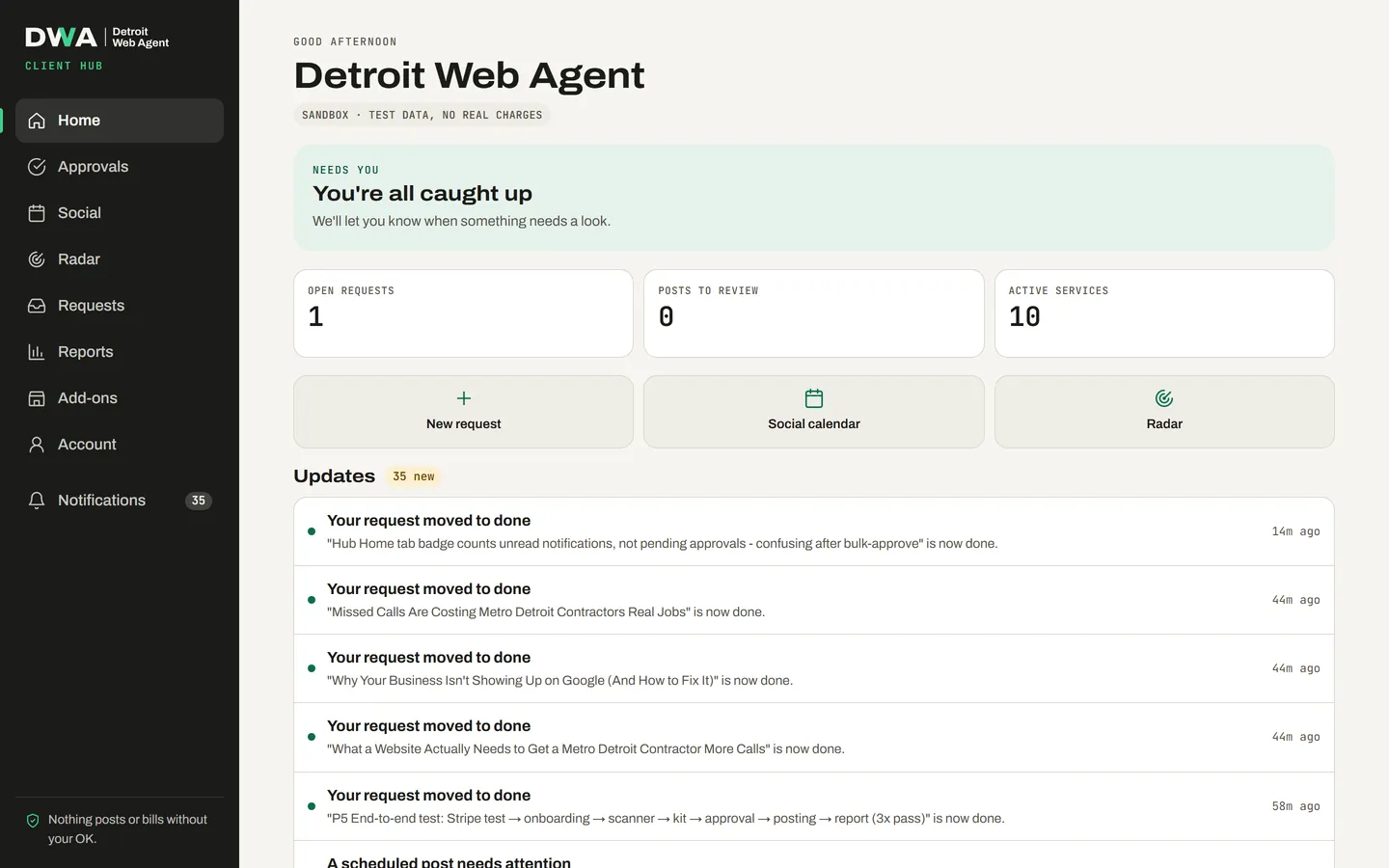This screenshot has height=868, width=1389.
Task: Open the Reports page
Action: pyautogui.click(x=120, y=352)
